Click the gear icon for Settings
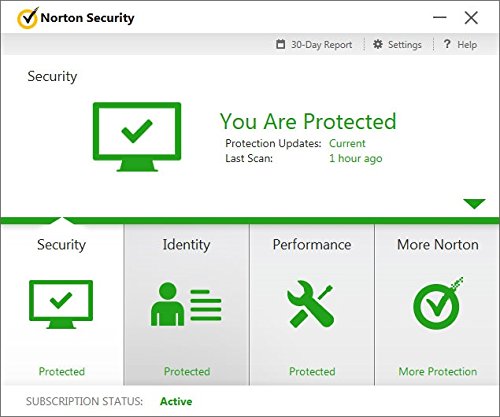 pyautogui.click(x=378, y=44)
